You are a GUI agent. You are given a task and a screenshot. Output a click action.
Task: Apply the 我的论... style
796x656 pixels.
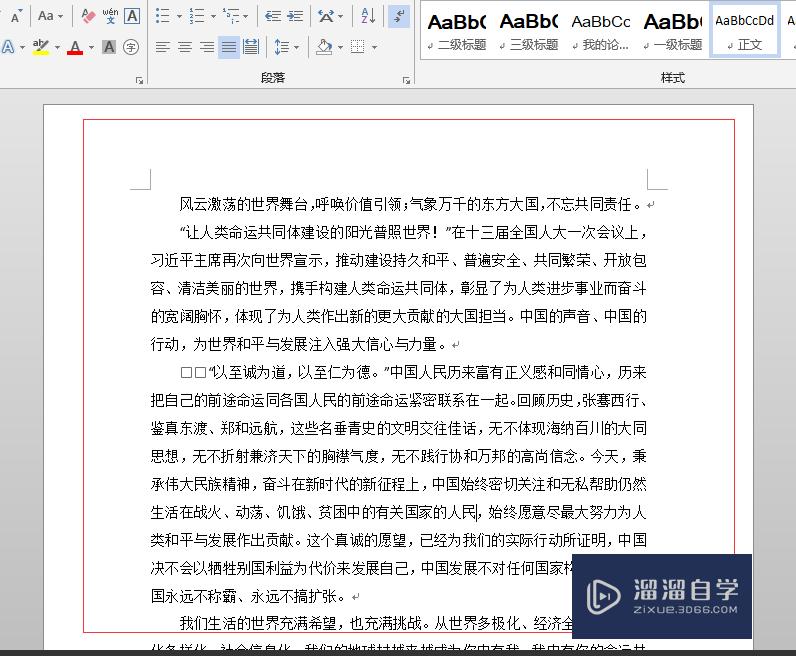coord(601,31)
